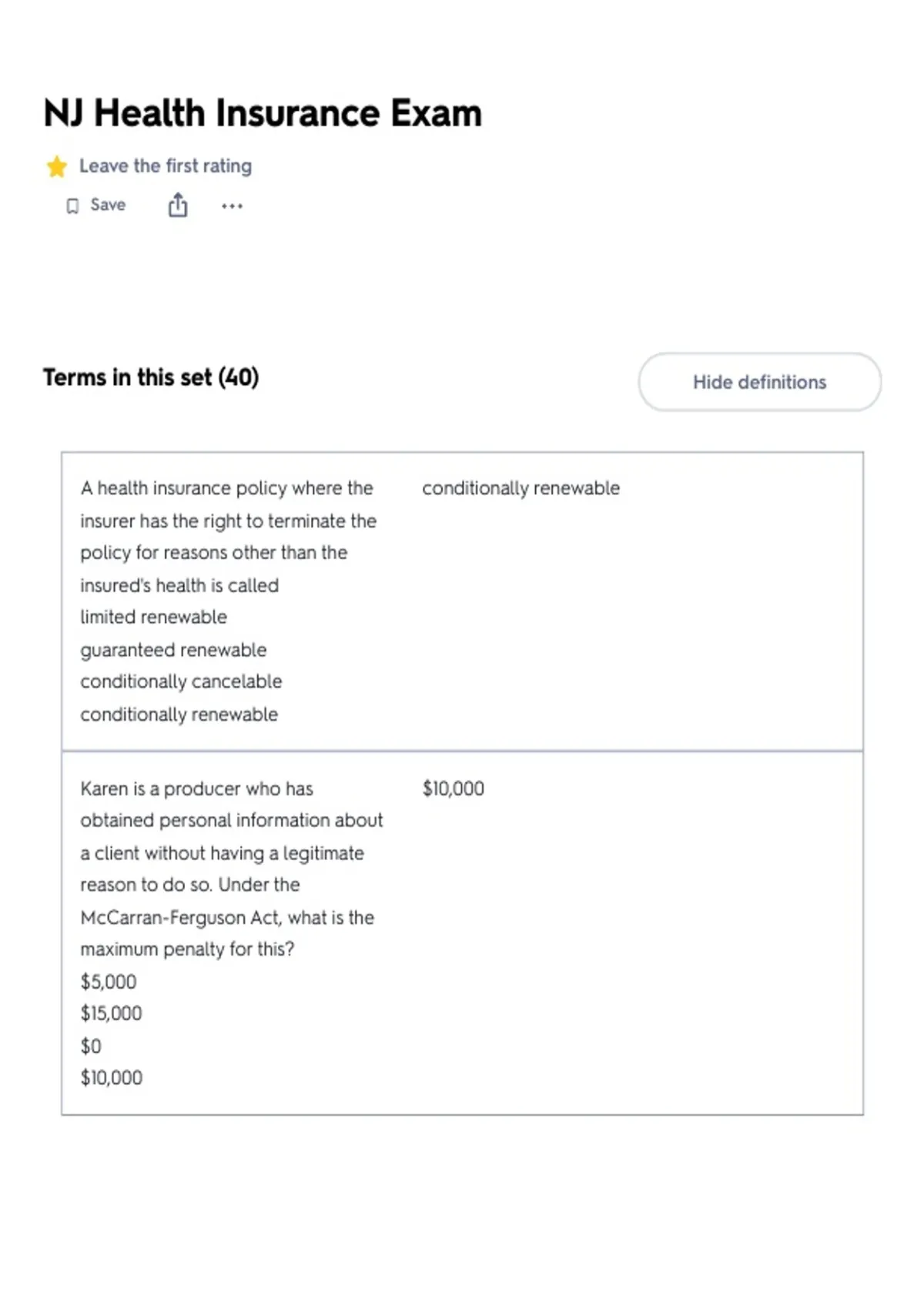924x1309 pixels.
Task: Select the health insurance policy question term
Action: [229, 537]
